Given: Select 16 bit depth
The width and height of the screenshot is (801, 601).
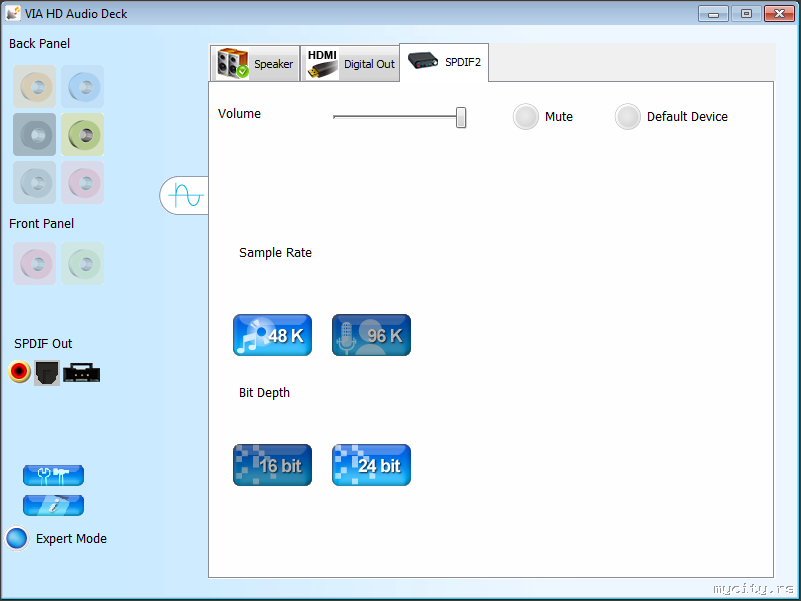Looking at the screenshot, I should tap(272, 465).
